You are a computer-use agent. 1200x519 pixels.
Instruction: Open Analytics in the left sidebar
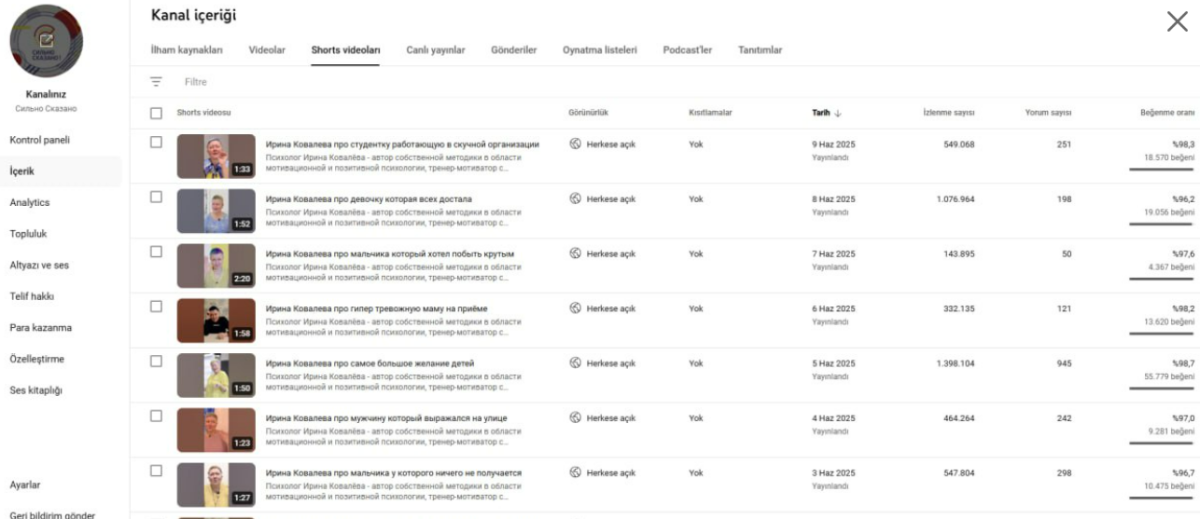tap(30, 203)
